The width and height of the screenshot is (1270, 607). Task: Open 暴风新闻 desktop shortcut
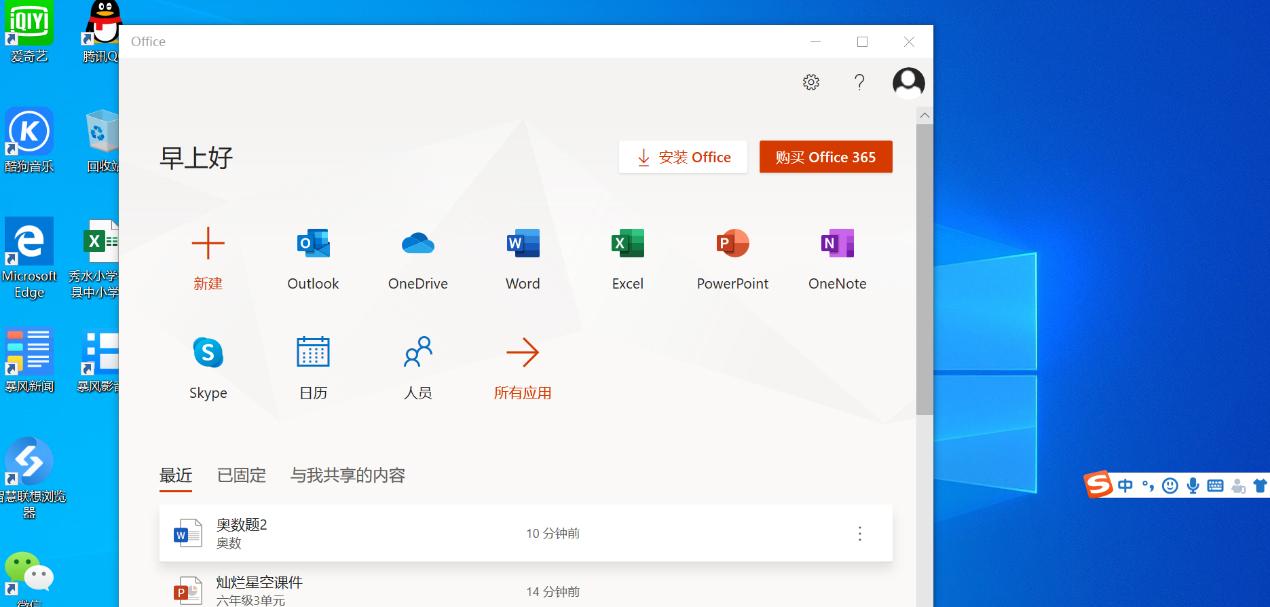point(29,360)
